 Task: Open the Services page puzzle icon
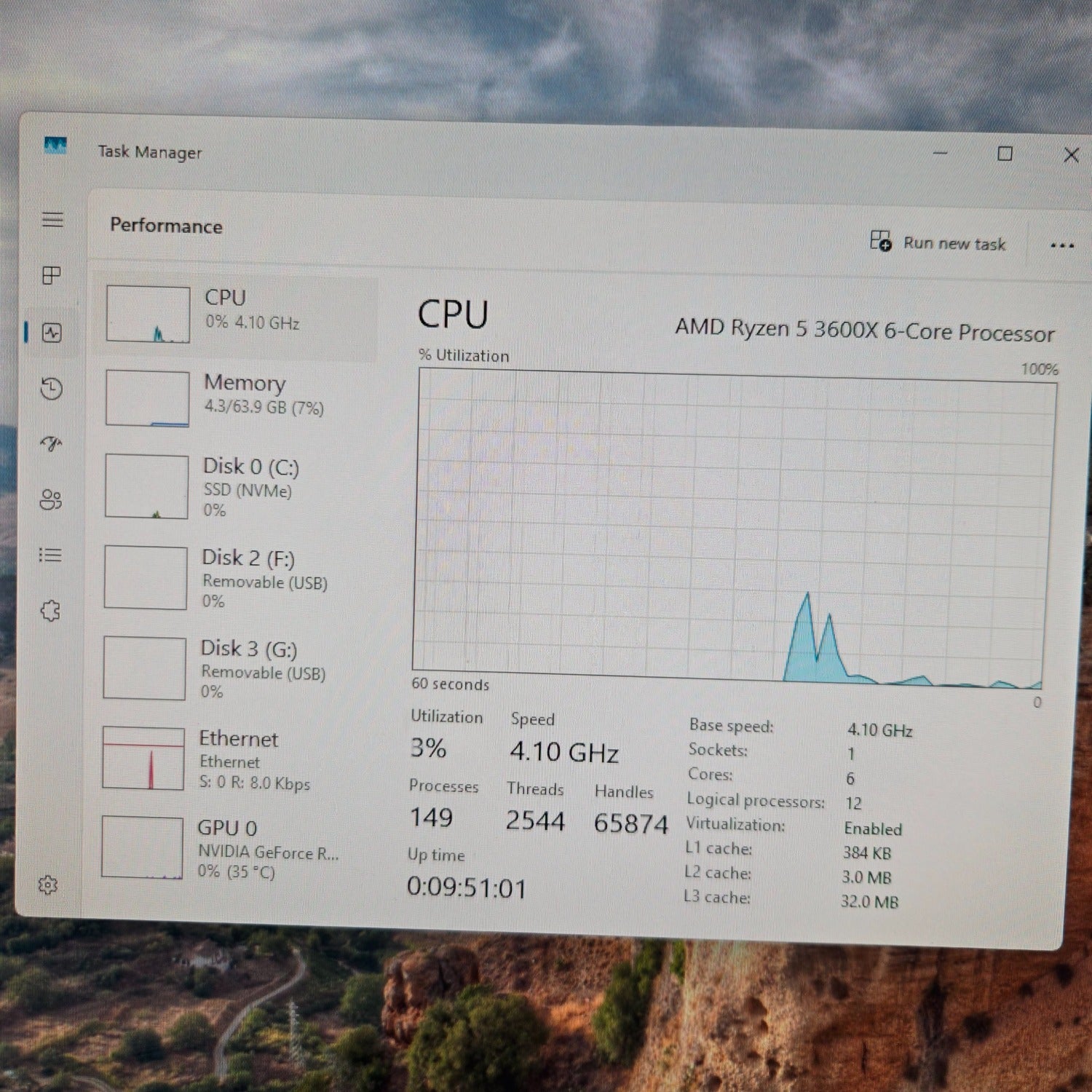tap(50, 611)
